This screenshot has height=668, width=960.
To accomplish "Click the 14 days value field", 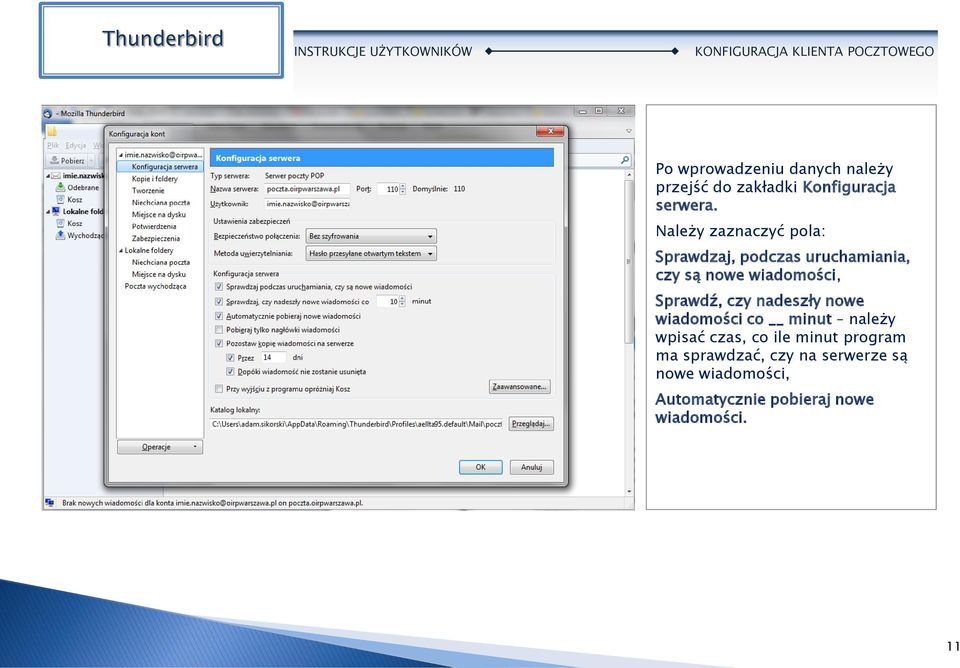I will 273,358.
